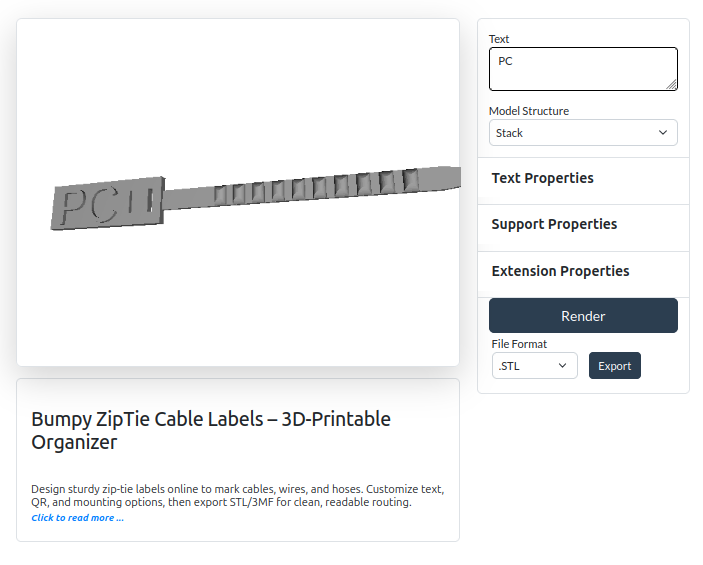Click the resize handle of the Text box
This screenshot has width=703, height=565.
tap(671, 84)
